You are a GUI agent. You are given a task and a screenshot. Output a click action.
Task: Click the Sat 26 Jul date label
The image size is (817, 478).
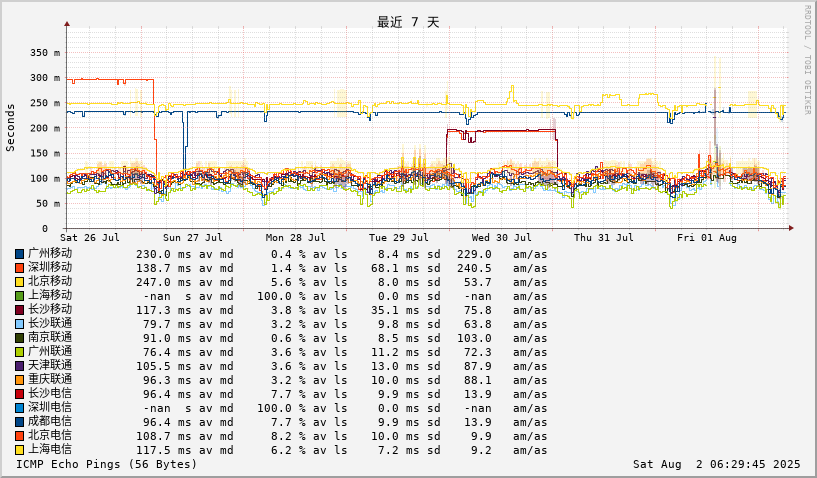(x=90, y=238)
